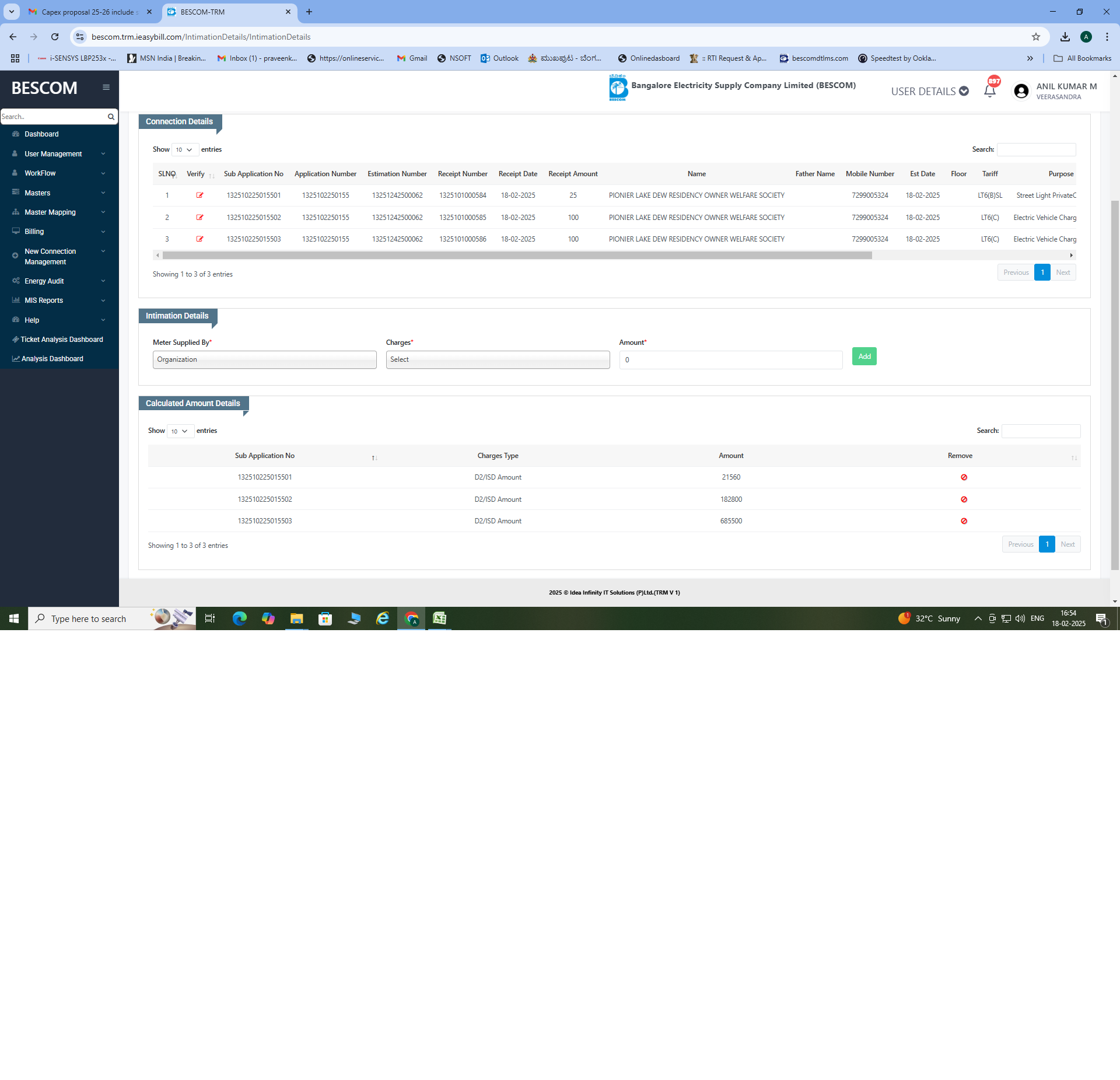Open Microsoft Edge from the taskbar
The image size is (1120, 1080).
(240, 618)
